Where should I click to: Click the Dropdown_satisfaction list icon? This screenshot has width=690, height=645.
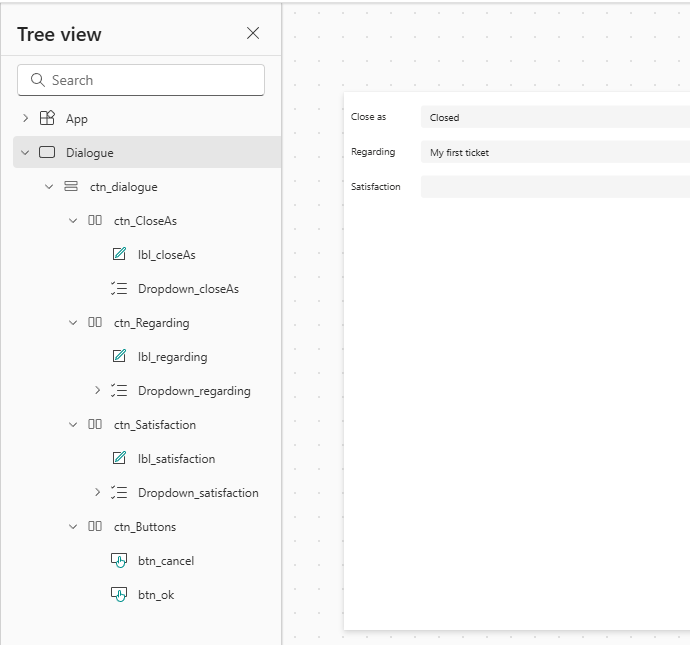click(119, 492)
